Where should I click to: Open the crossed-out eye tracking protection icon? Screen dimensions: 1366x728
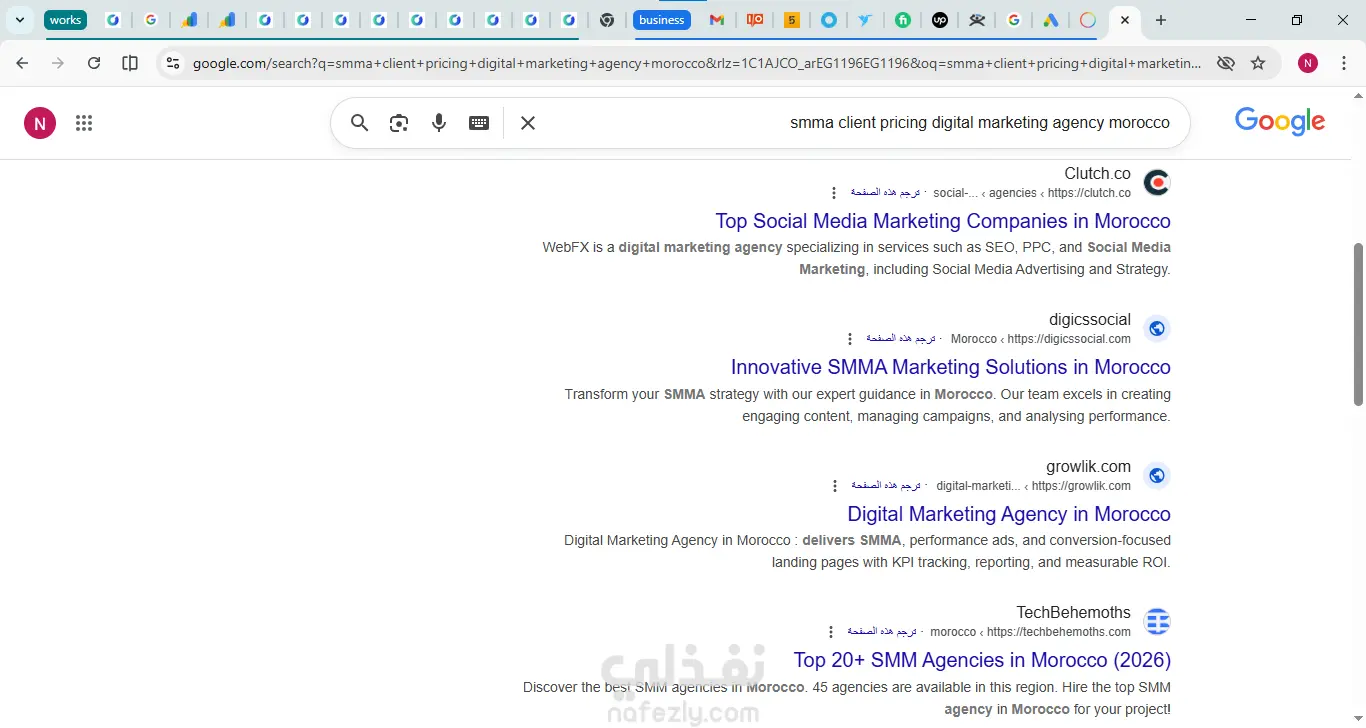pyautogui.click(x=1226, y=63)
